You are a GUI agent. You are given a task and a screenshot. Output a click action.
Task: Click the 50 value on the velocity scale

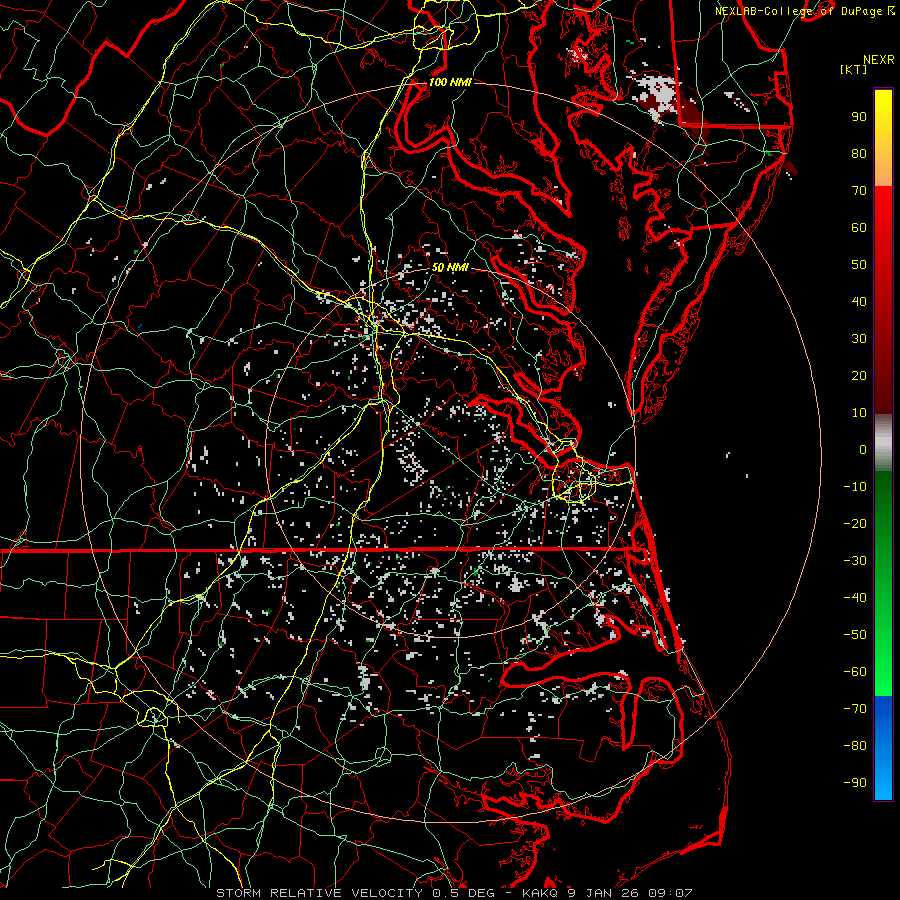point(859,265)
